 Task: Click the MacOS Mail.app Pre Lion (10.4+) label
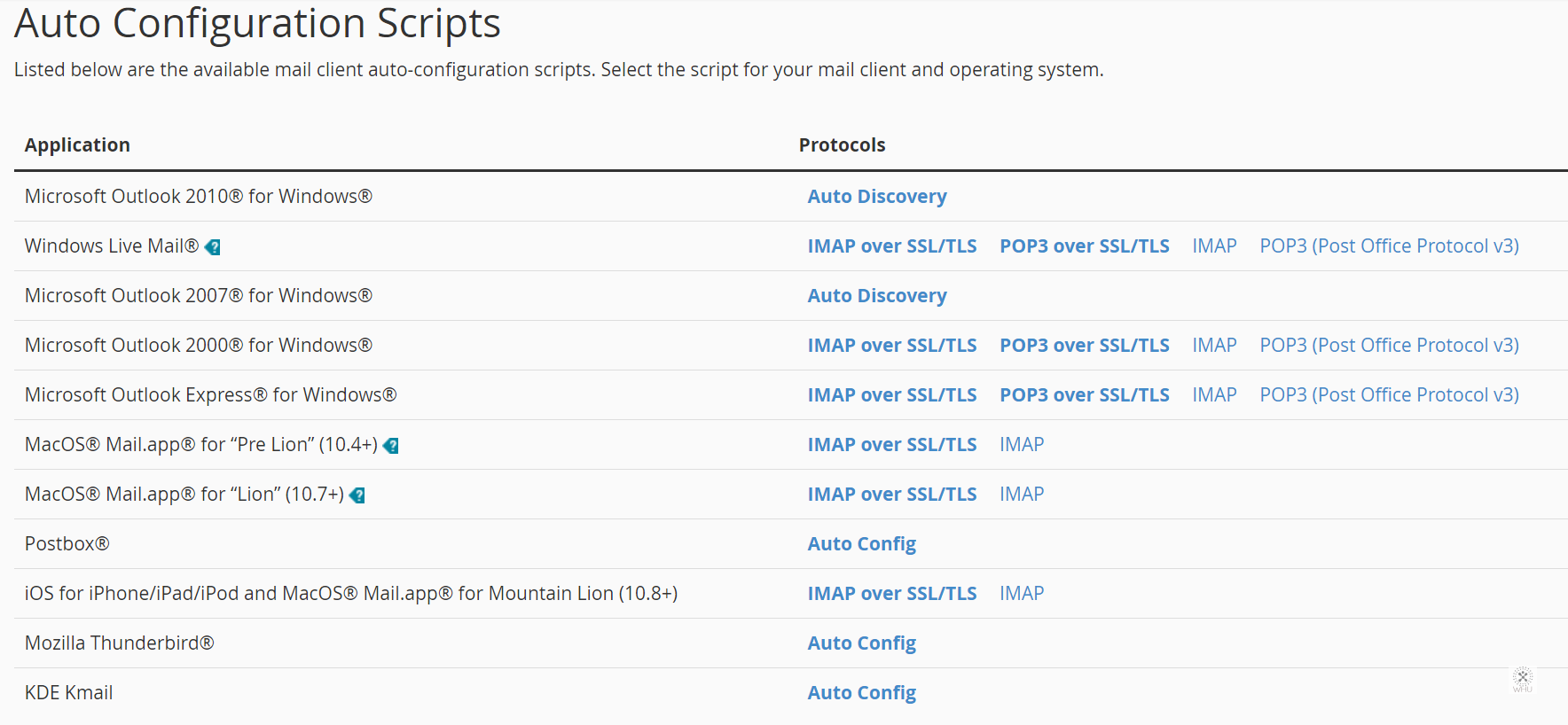(x=201, y=445)
